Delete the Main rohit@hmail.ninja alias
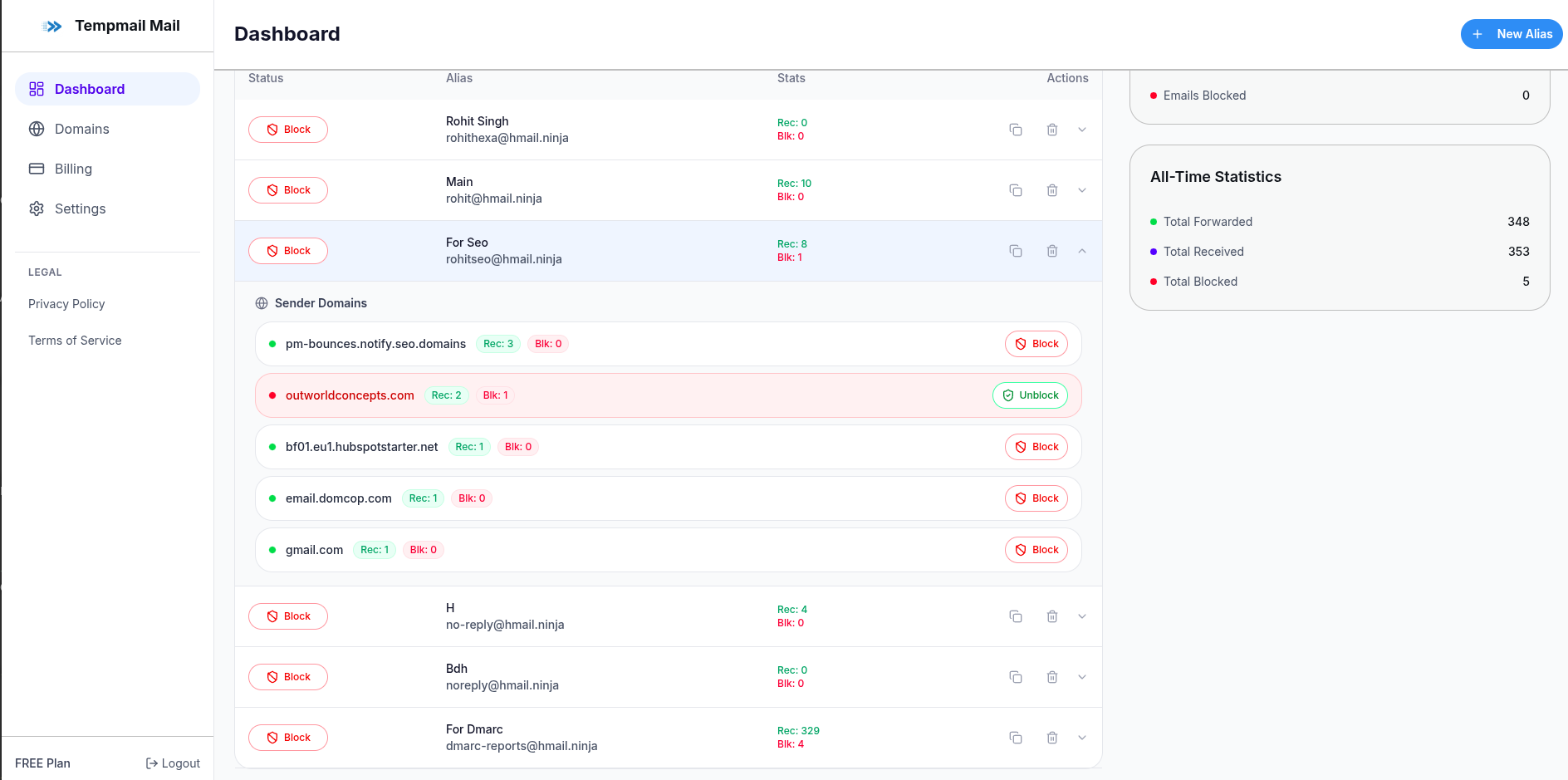 [x=1051, y=190]
